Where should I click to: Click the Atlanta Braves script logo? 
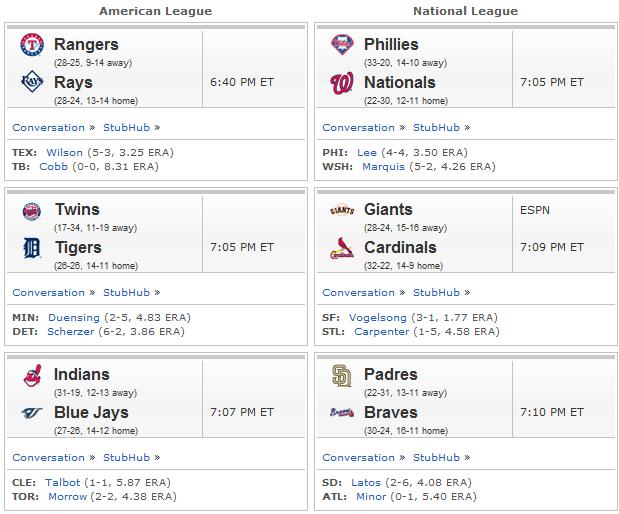[342, 413]
